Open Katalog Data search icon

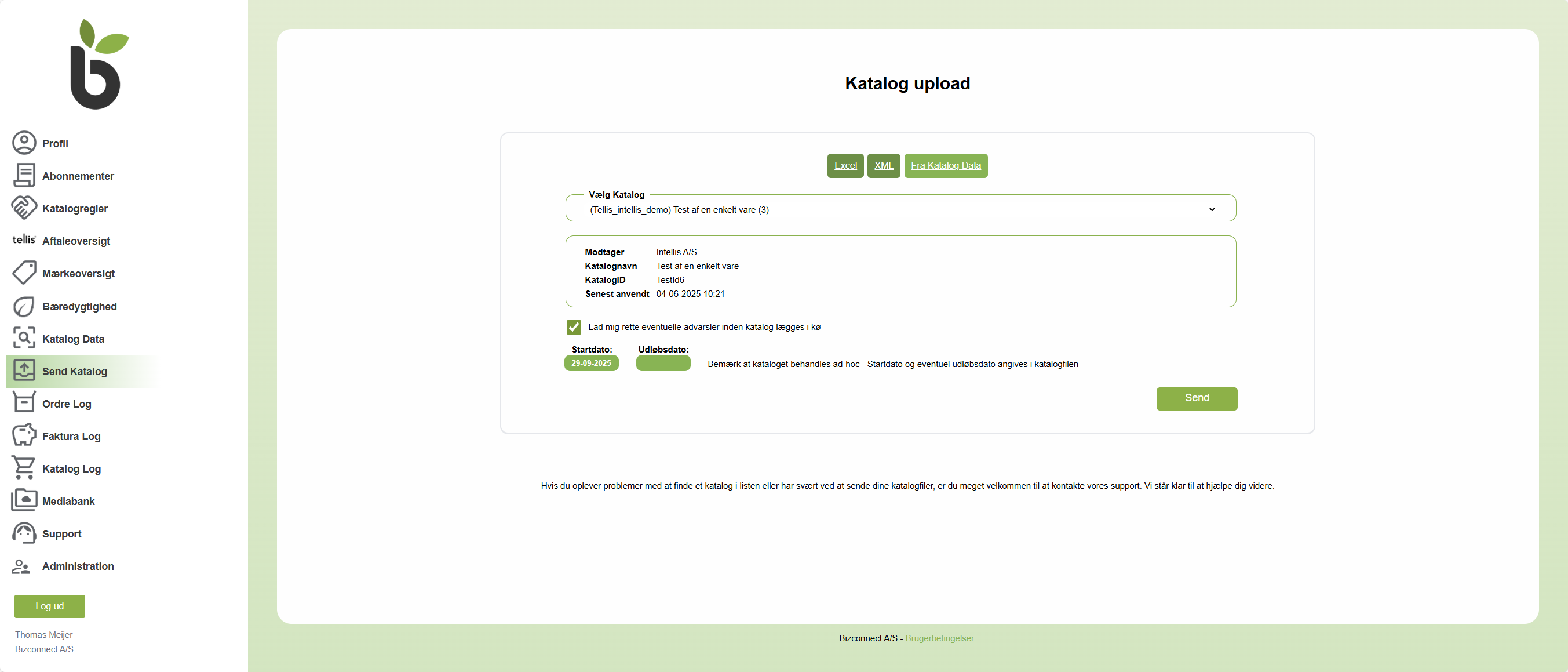tap(24, 338)
